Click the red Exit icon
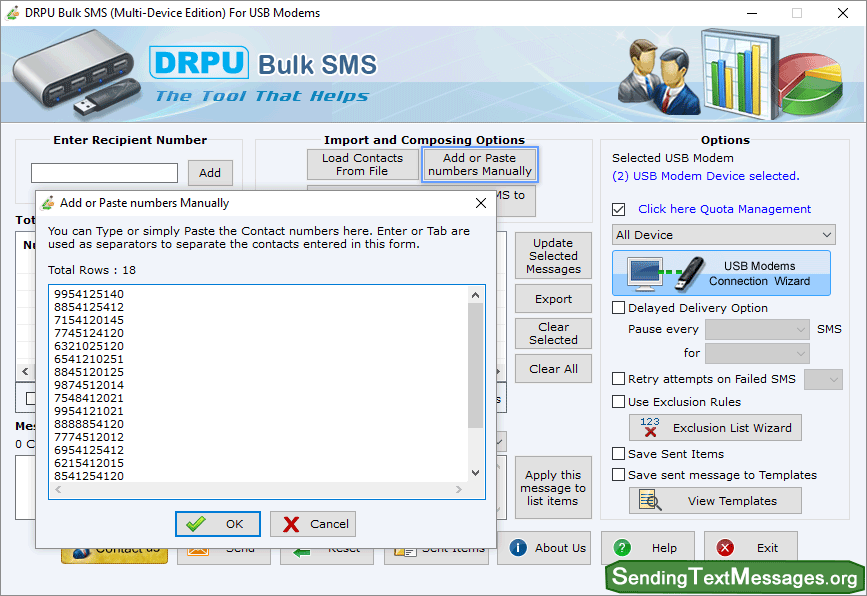The width and height of the screenshot is (867, 596). pyautogui.click(x=725, y=548)
